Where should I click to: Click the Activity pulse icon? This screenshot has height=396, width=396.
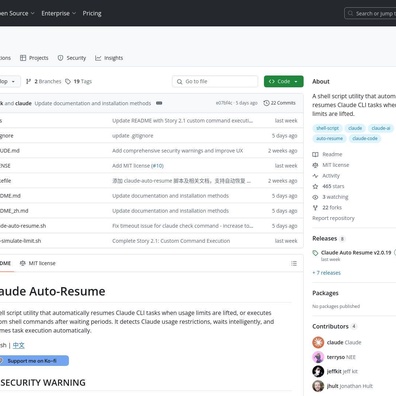click(315, 176)
